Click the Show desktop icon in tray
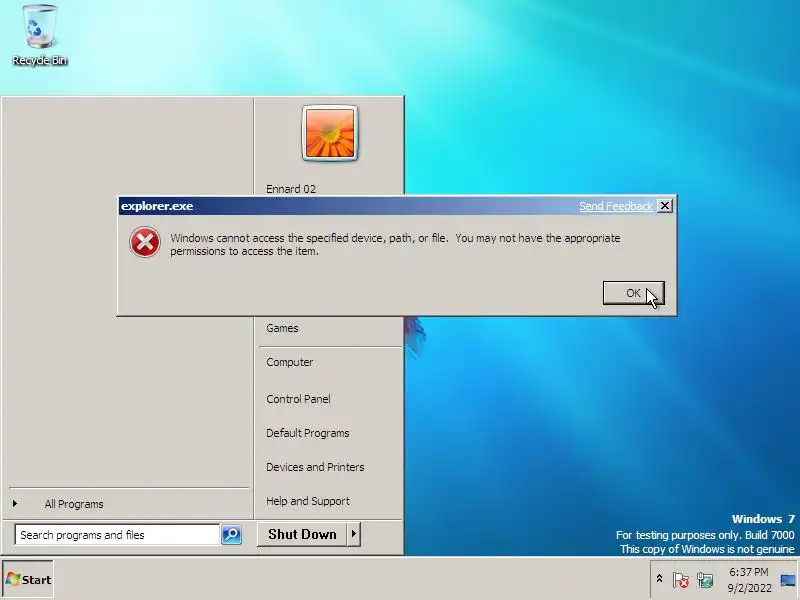This screenshot has height=600, width=800. point(788,580)
